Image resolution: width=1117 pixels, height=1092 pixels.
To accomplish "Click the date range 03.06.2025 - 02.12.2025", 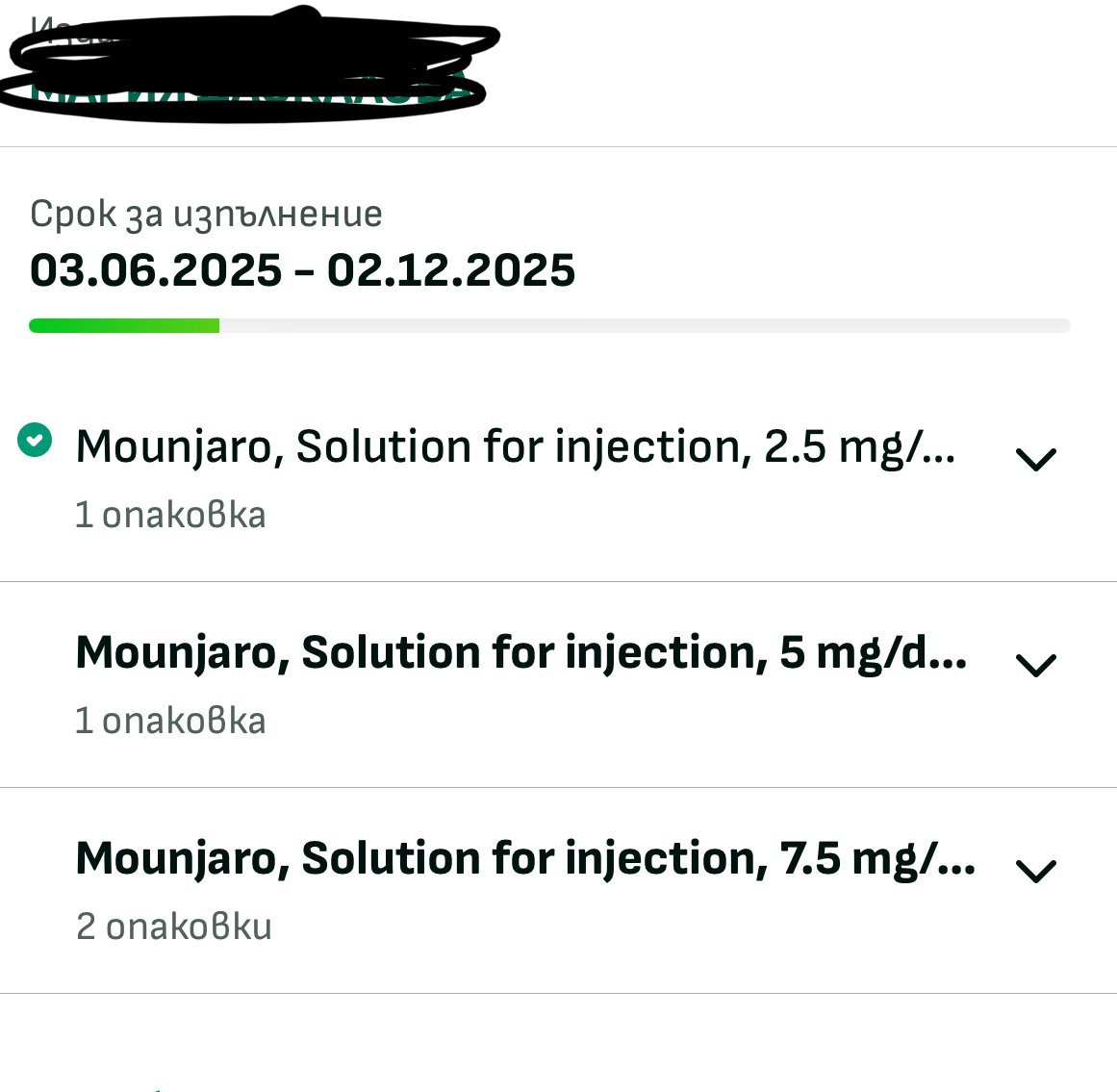I will tap(302, 270).
